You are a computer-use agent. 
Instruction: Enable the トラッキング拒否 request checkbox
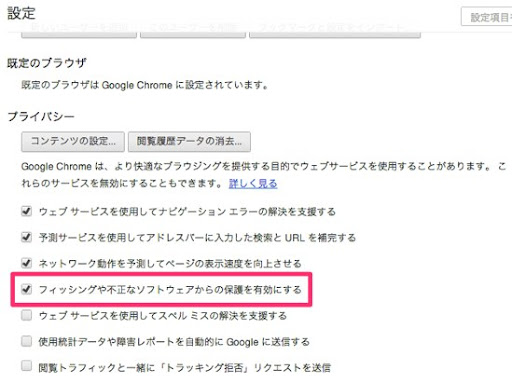tap(26, 366)
